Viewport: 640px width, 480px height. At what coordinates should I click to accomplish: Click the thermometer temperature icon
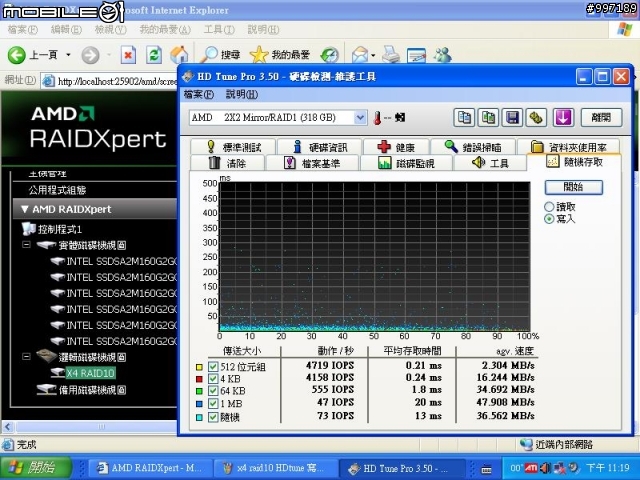point(378,118)
